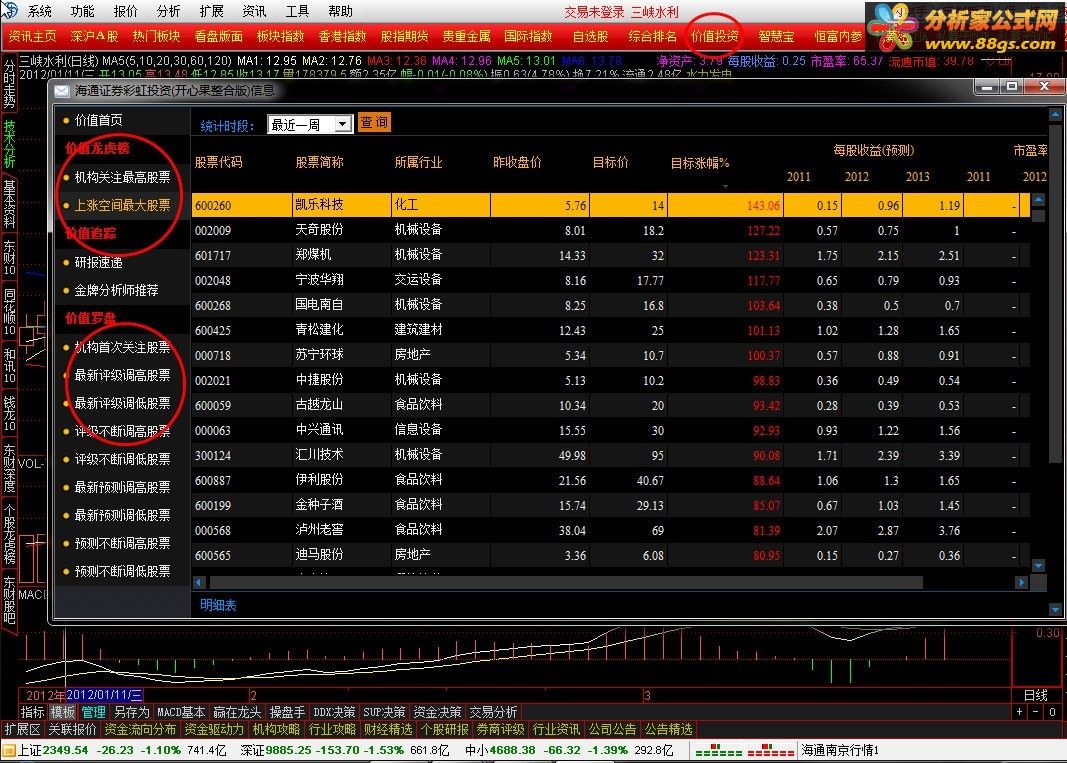Select 评级不断调低股票 in the sidebar
The image size is (1067, 763).
pyautogui.click(x=122, y=459)
